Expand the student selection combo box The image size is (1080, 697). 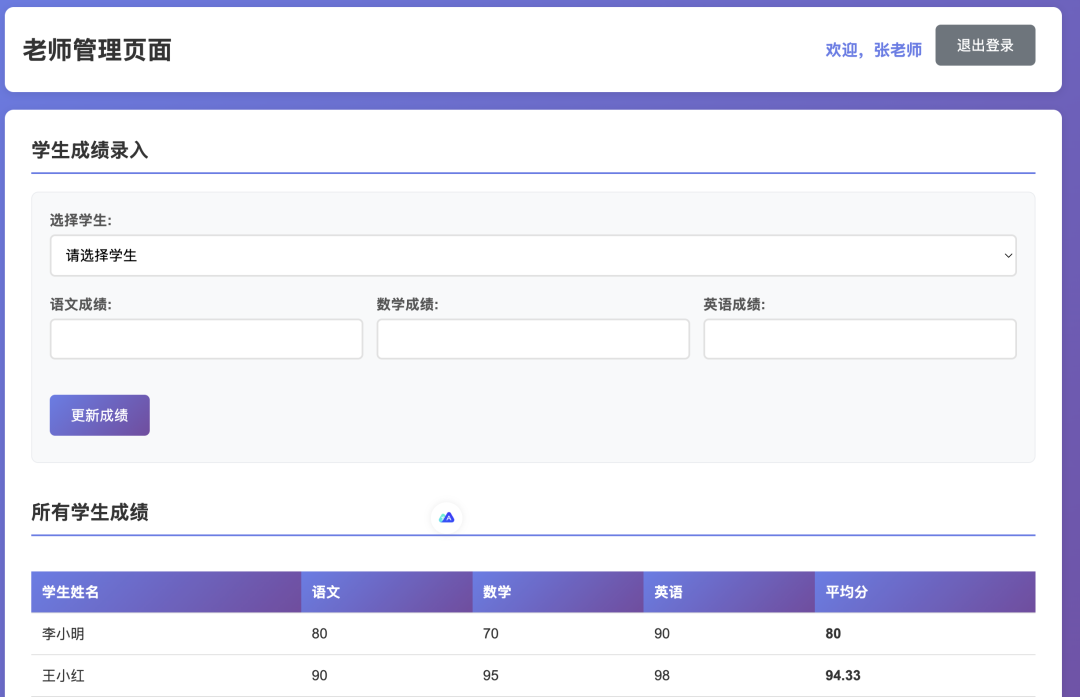click(x=533, y=255)
